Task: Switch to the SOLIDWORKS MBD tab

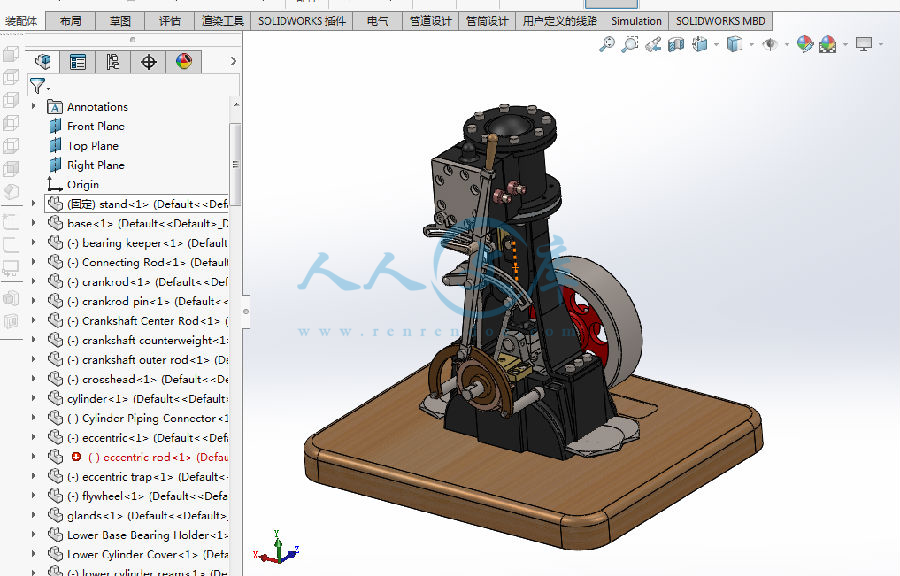Action: 720,21
